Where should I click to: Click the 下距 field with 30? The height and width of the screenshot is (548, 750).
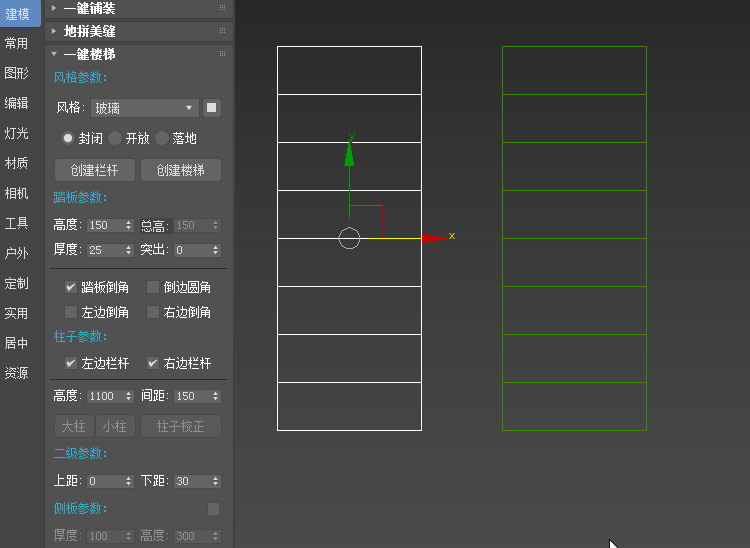192,481
